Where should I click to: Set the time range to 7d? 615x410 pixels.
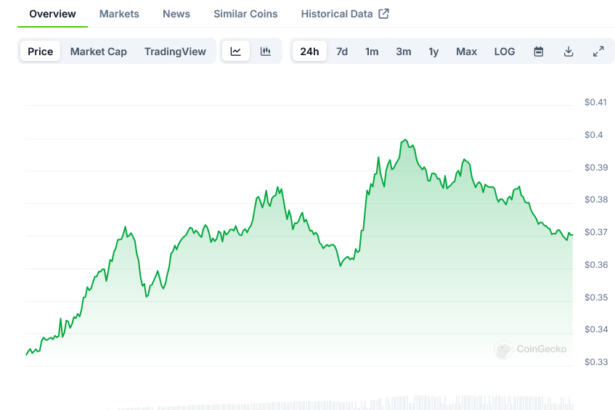342,52
